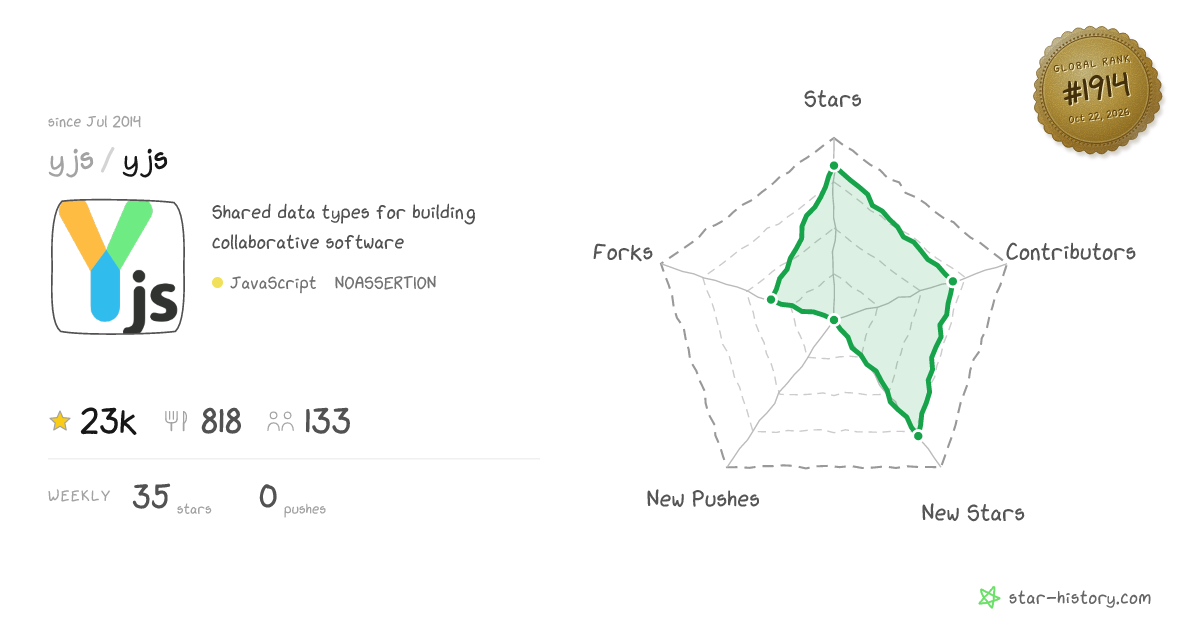Click the NOASSERTION license label
This screenshot has width=1200, height=630.
pyautogui.click(x=385, y=283)
